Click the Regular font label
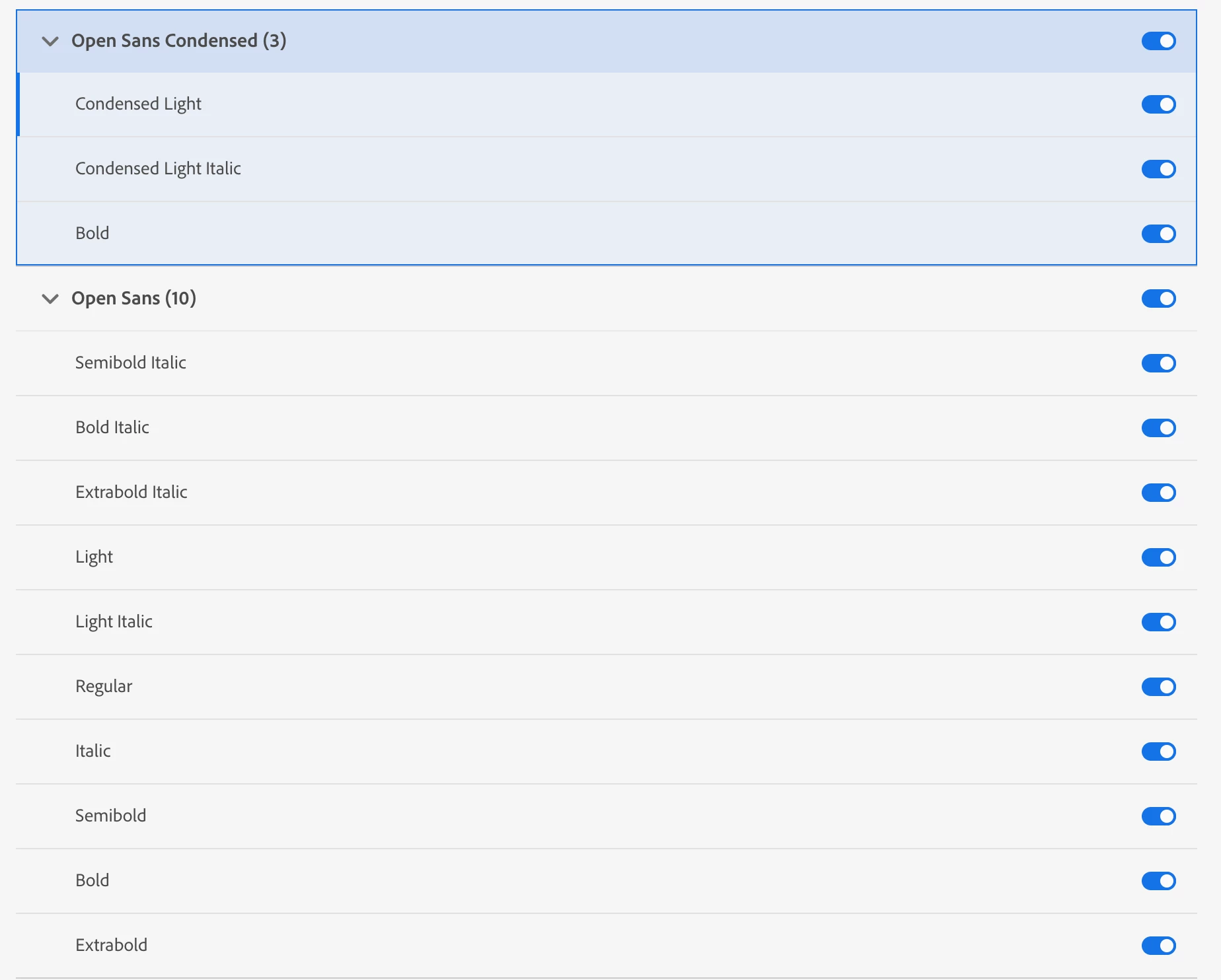Viewport: 1221px width, 980px height. click(104, 687)
